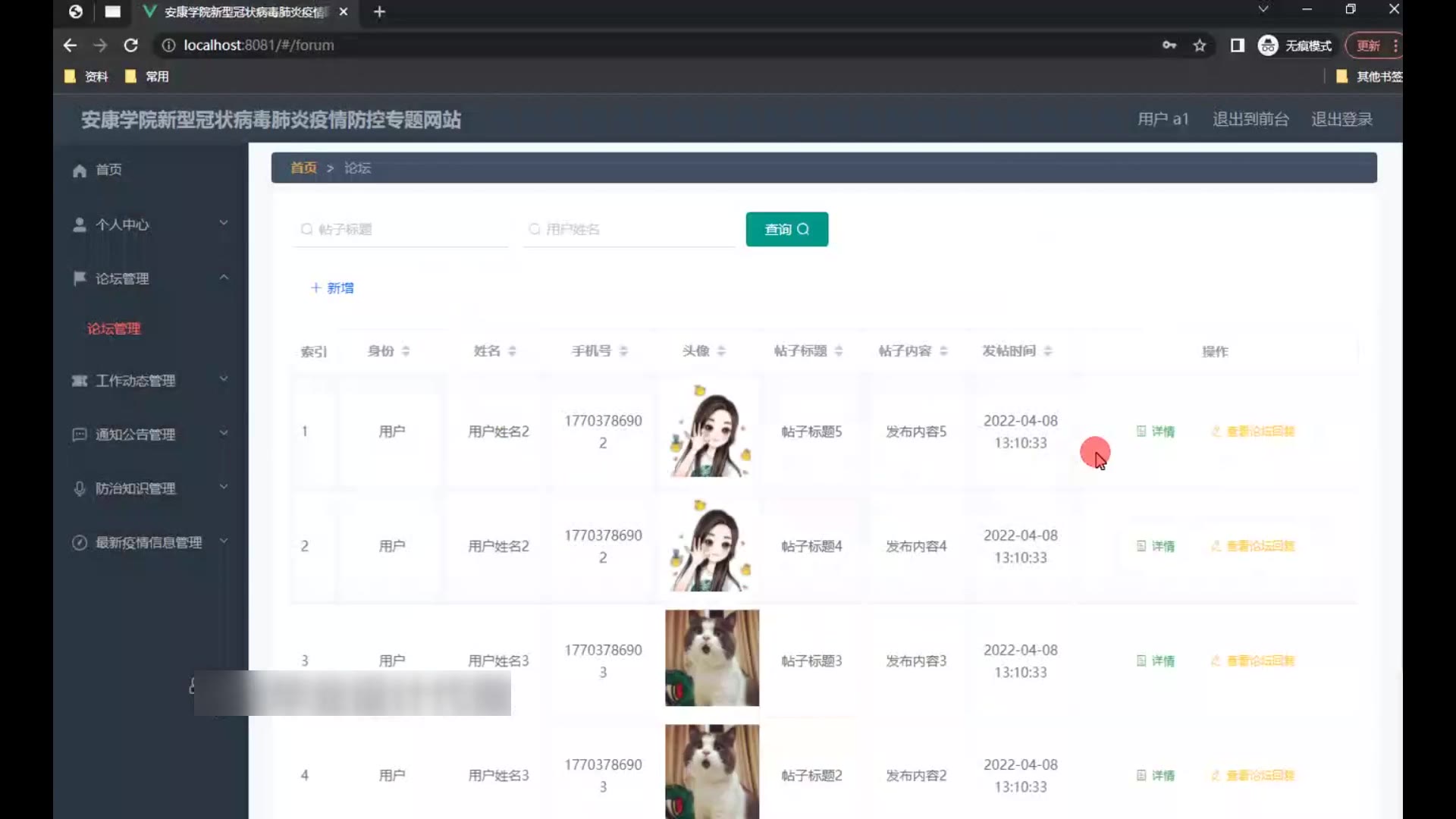Image resolution: width=1456 pixels, height=819 pixels.
Task: Click the home icon beside 首页 in the sidebar
Action: (x=80, y=170)
